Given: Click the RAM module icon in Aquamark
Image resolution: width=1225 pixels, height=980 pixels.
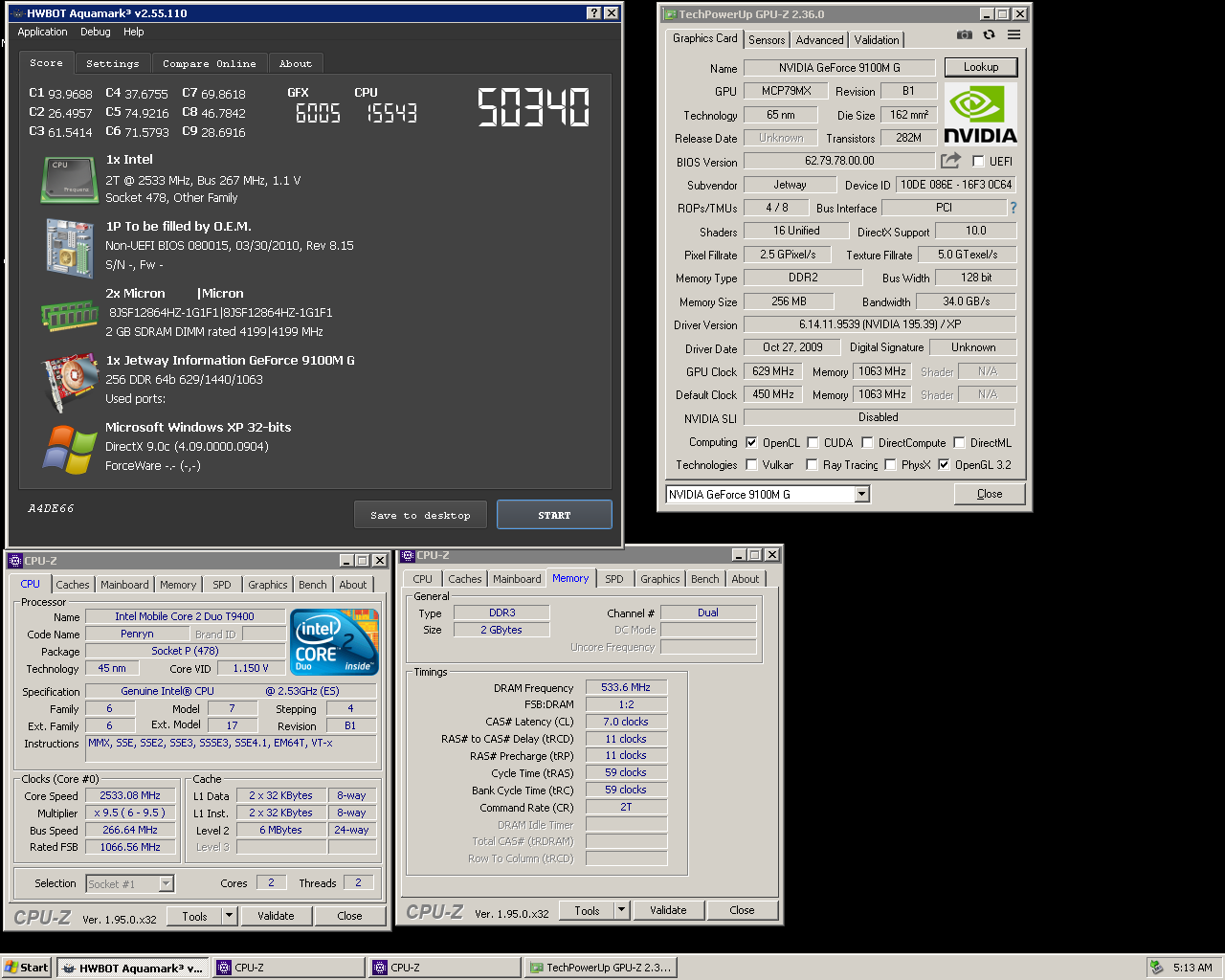Looking at the screenshot, I should (x=69, y=314).
